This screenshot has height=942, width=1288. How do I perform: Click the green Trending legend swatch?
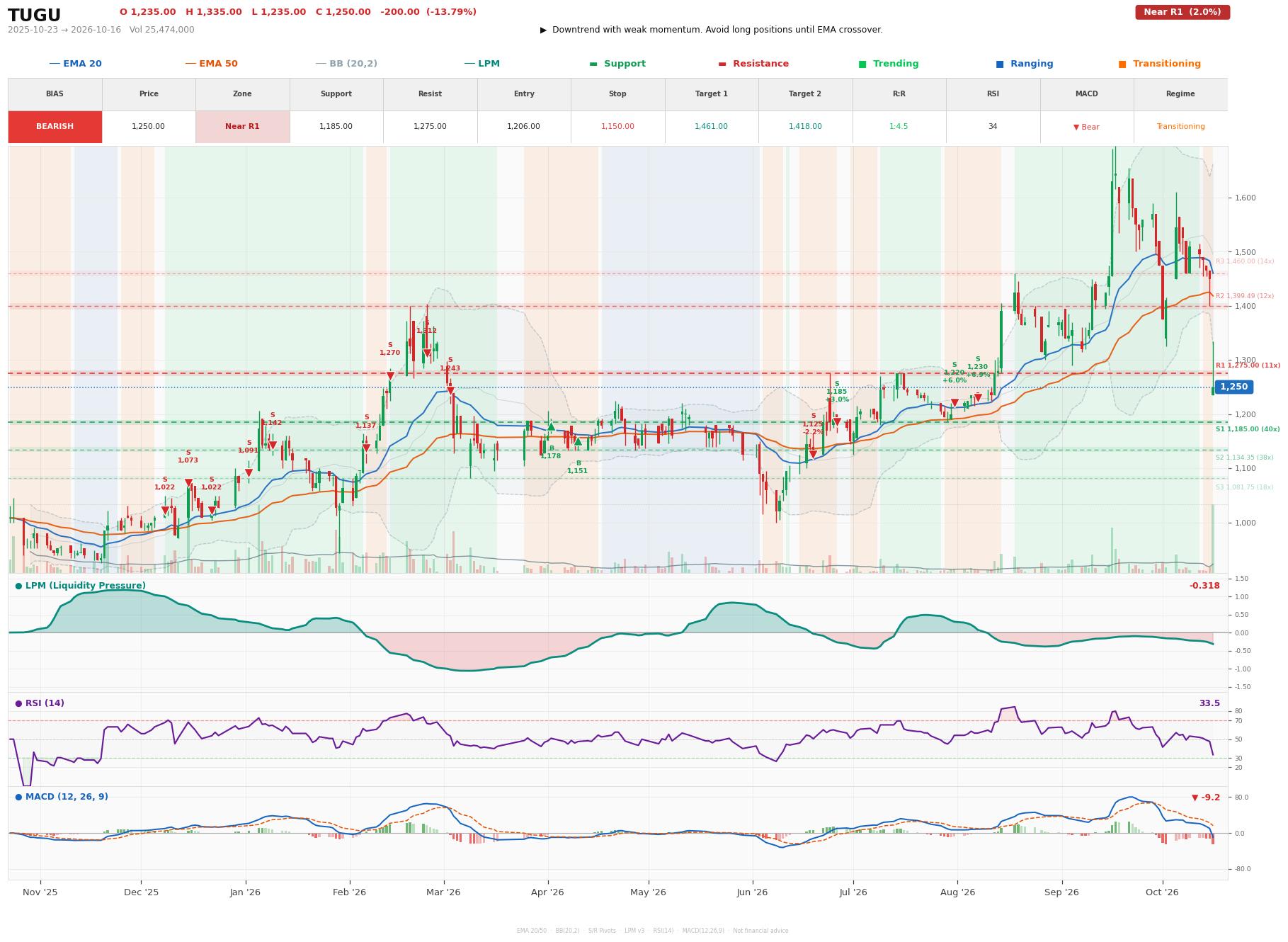862,64
